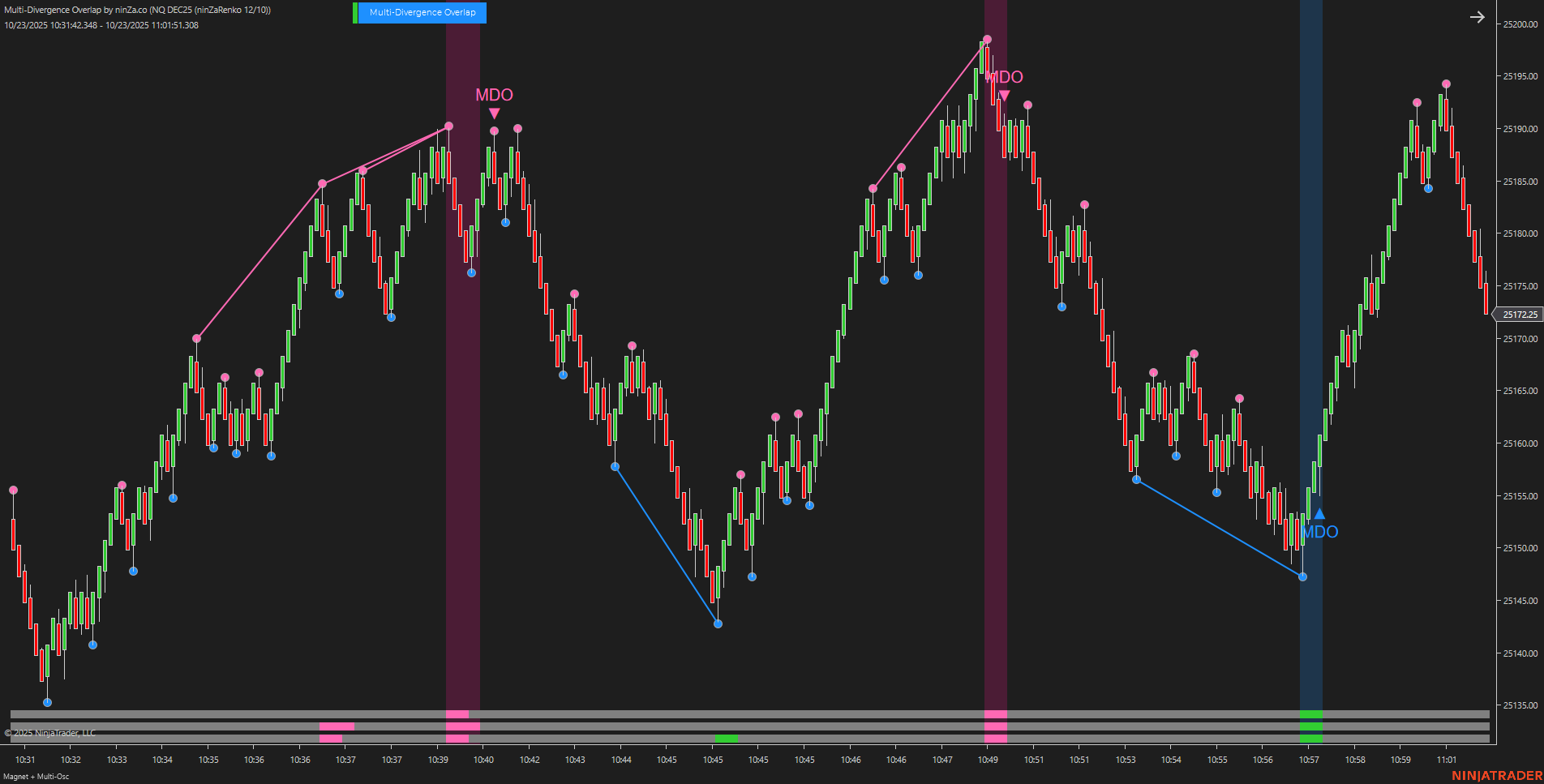This screenshot has width=1544, height=784.
Task: Select the purple highlighted zone near 10:40
Action: (x=464, y=365)
